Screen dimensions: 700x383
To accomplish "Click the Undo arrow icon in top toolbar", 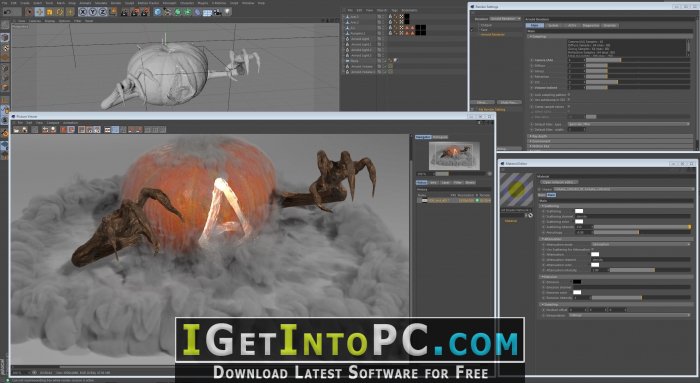I will point(7,12).
